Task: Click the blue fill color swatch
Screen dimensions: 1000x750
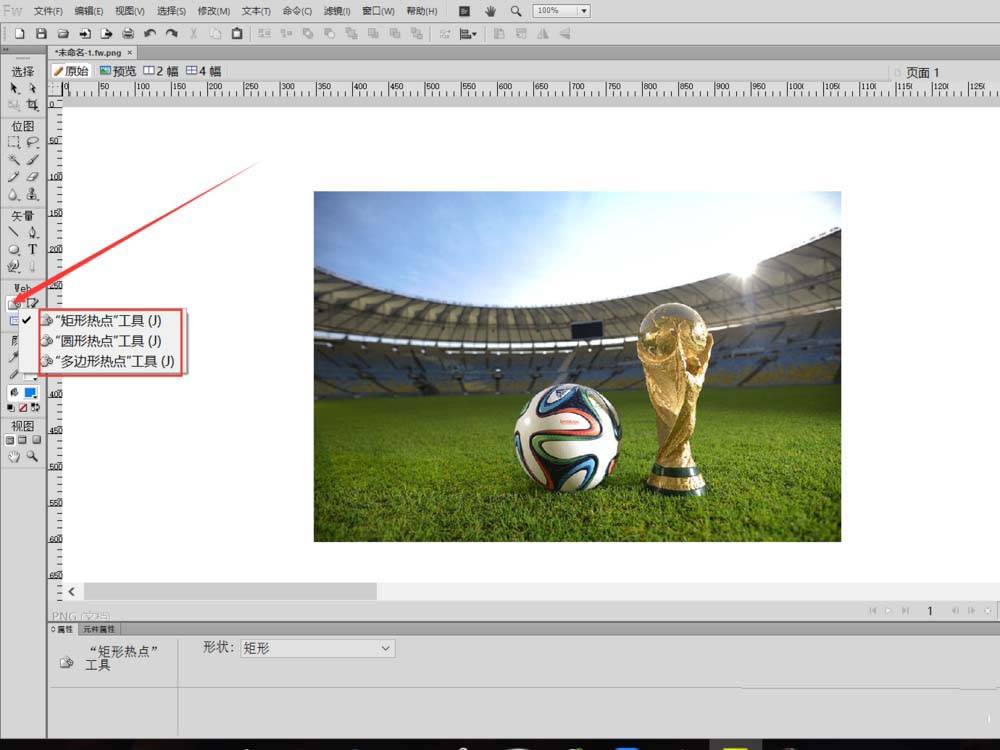Action: pyautogui.click(x=31, y=392)
